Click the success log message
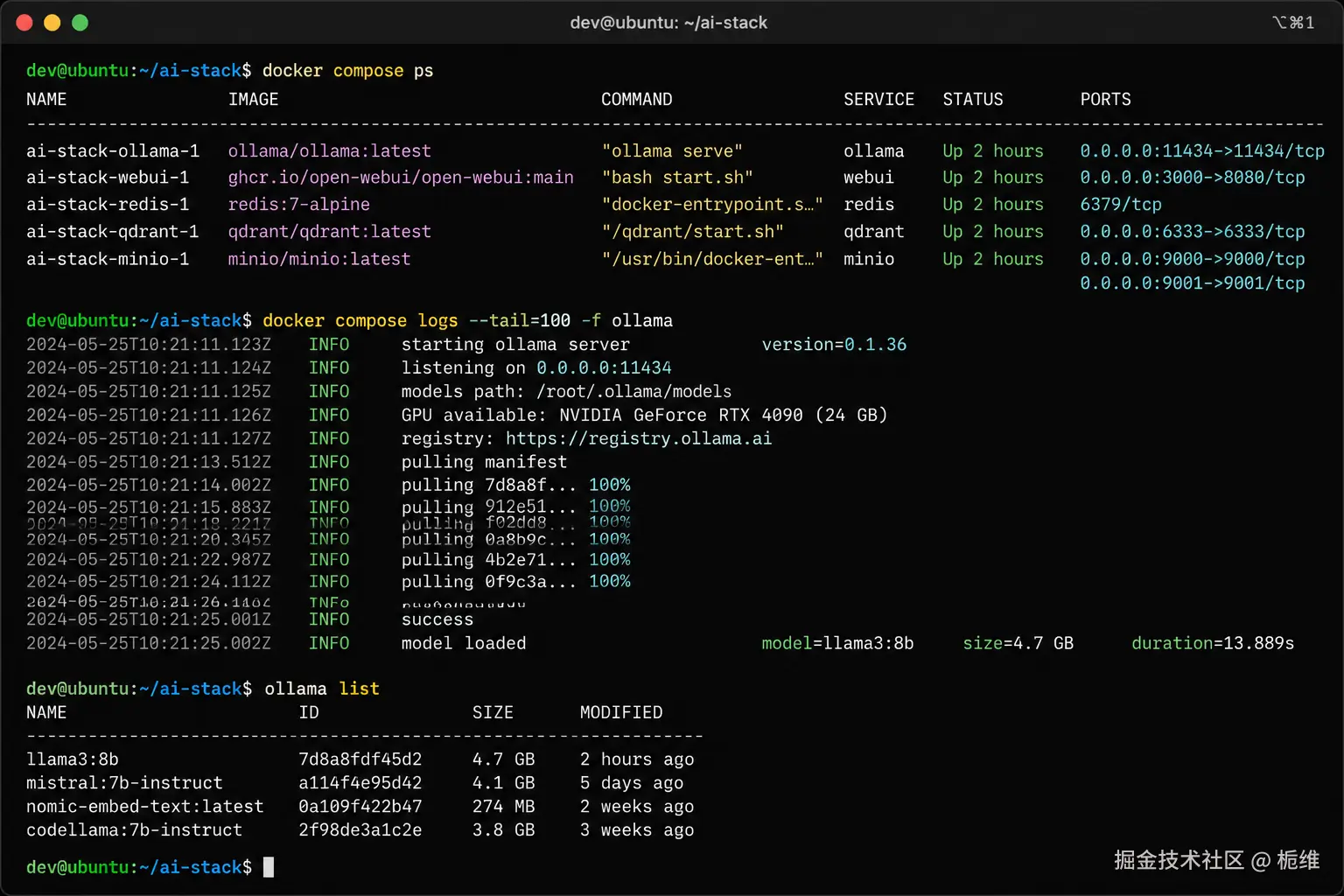The height and width of the screenshot is (896, 1344). coord(437,620)
